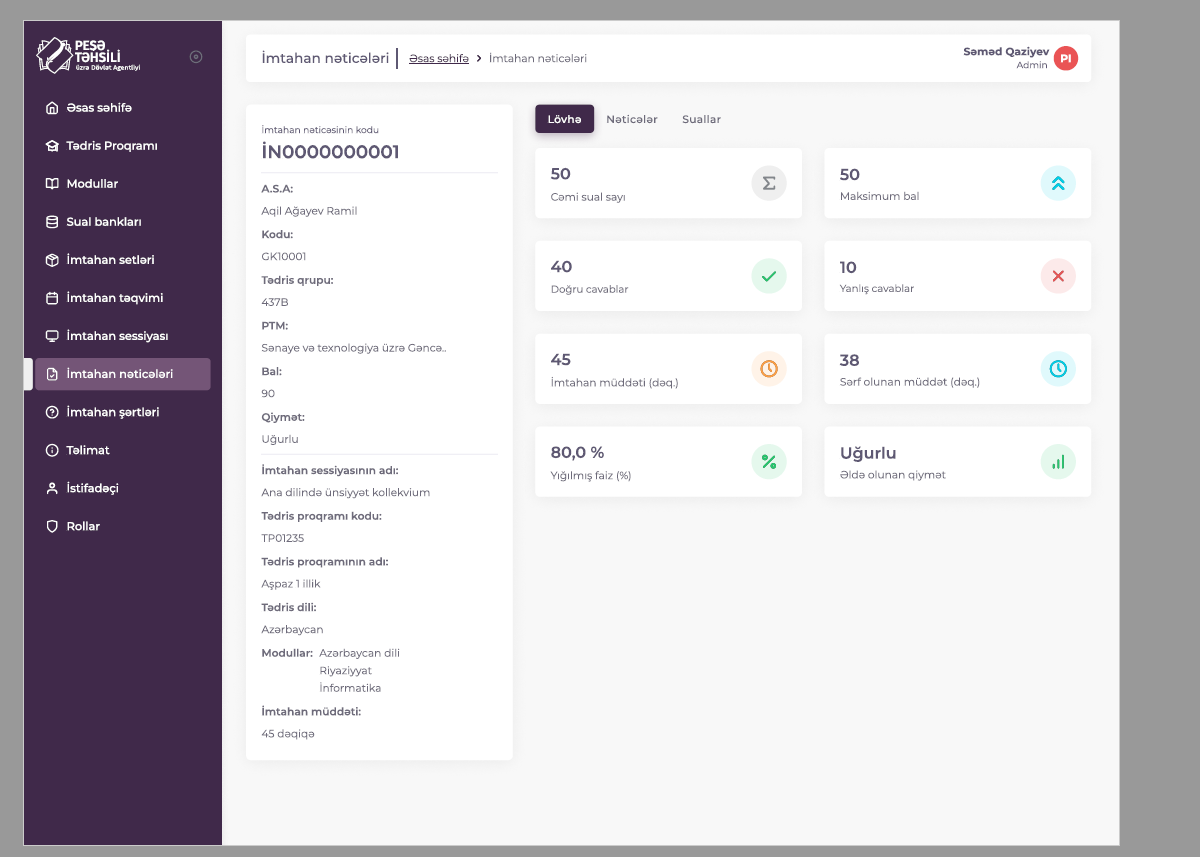Screen dimensions: 1200x857
Task: Click the exam code İN0000000001
Action: 330,152
